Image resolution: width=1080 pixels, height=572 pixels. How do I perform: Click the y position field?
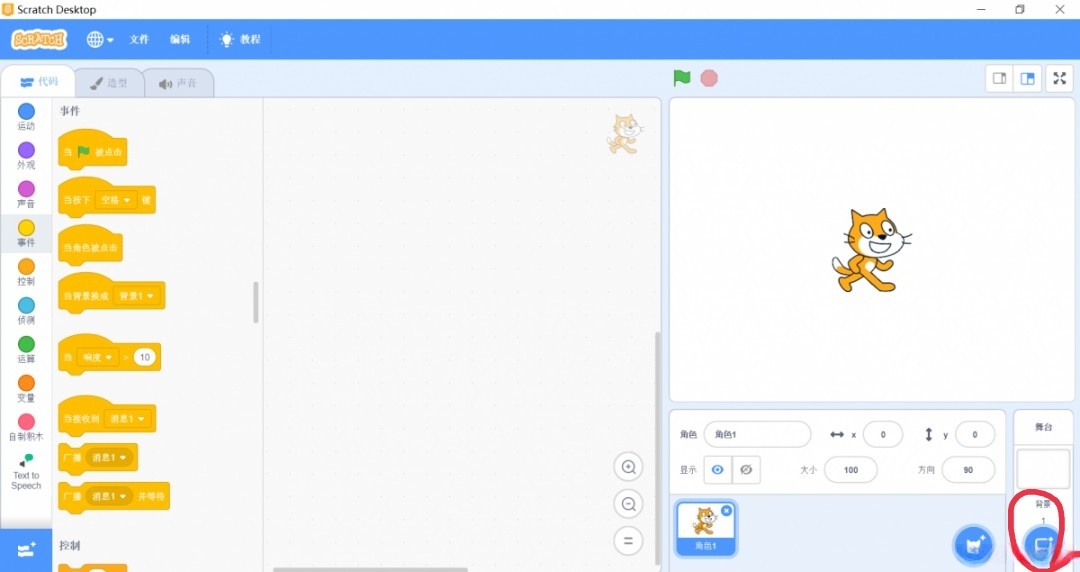click(x=975, y=434)
